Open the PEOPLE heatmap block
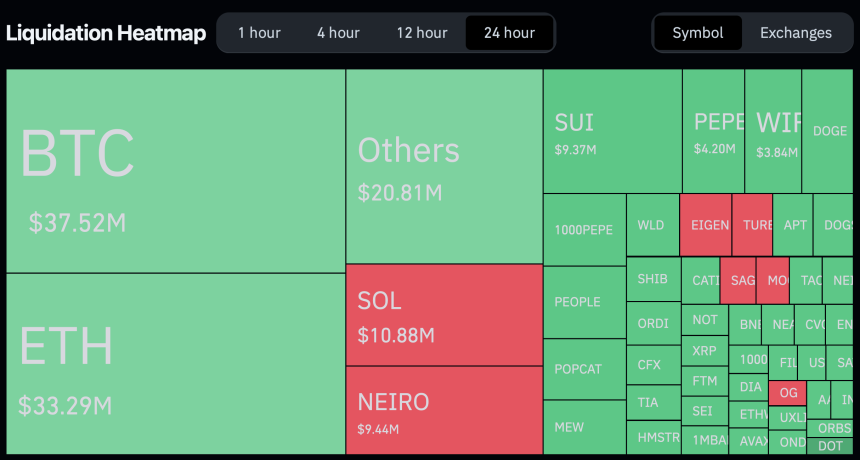 pos(584,302)
